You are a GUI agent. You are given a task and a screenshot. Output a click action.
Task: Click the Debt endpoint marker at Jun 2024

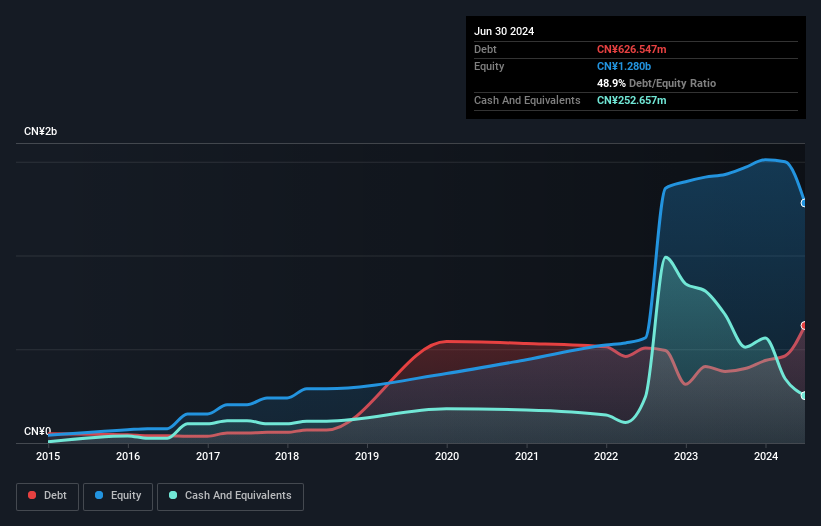[x=804, y=326]
